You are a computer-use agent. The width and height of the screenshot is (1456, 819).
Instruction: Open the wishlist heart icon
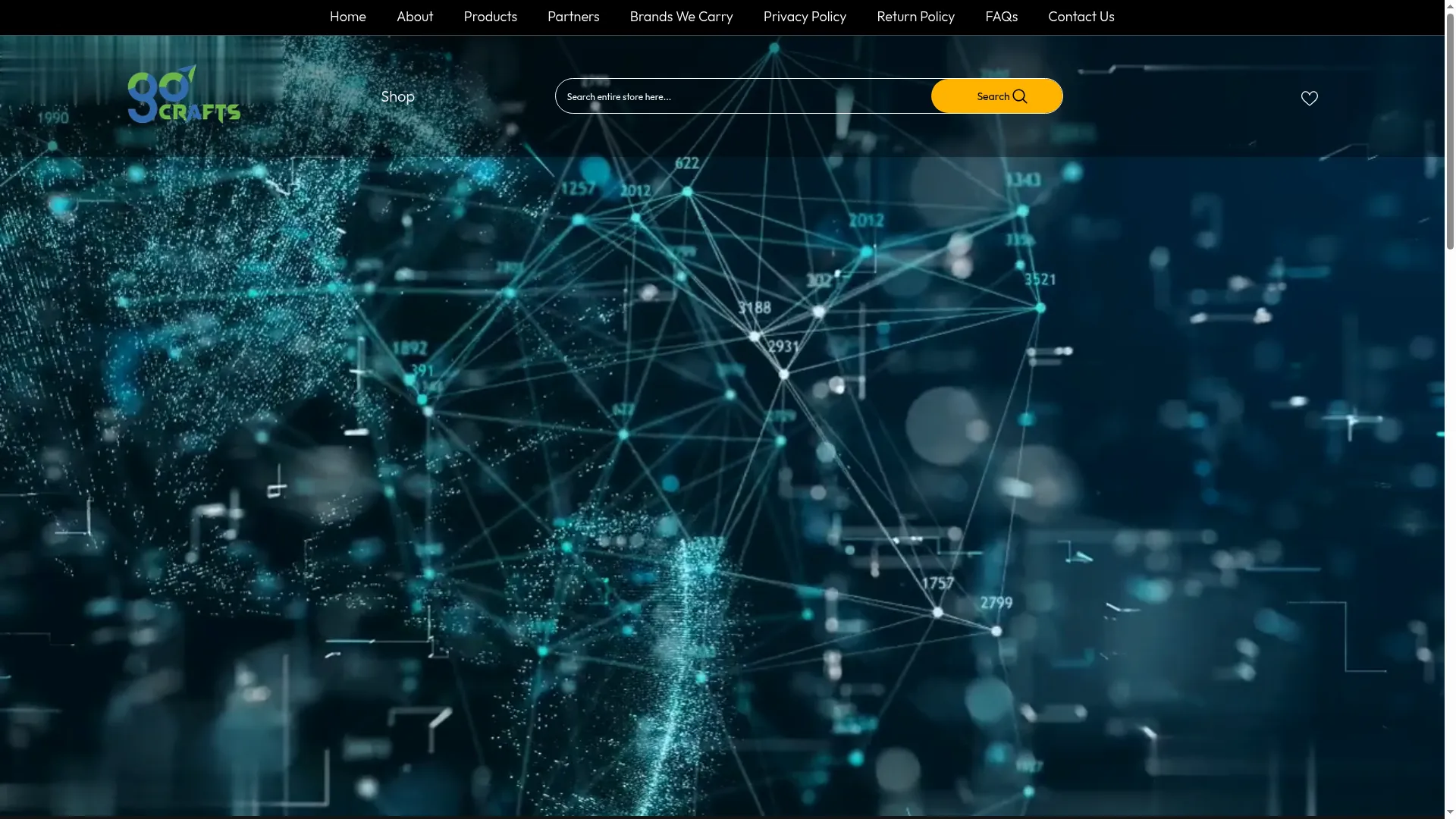click(x=1309, y=98)
